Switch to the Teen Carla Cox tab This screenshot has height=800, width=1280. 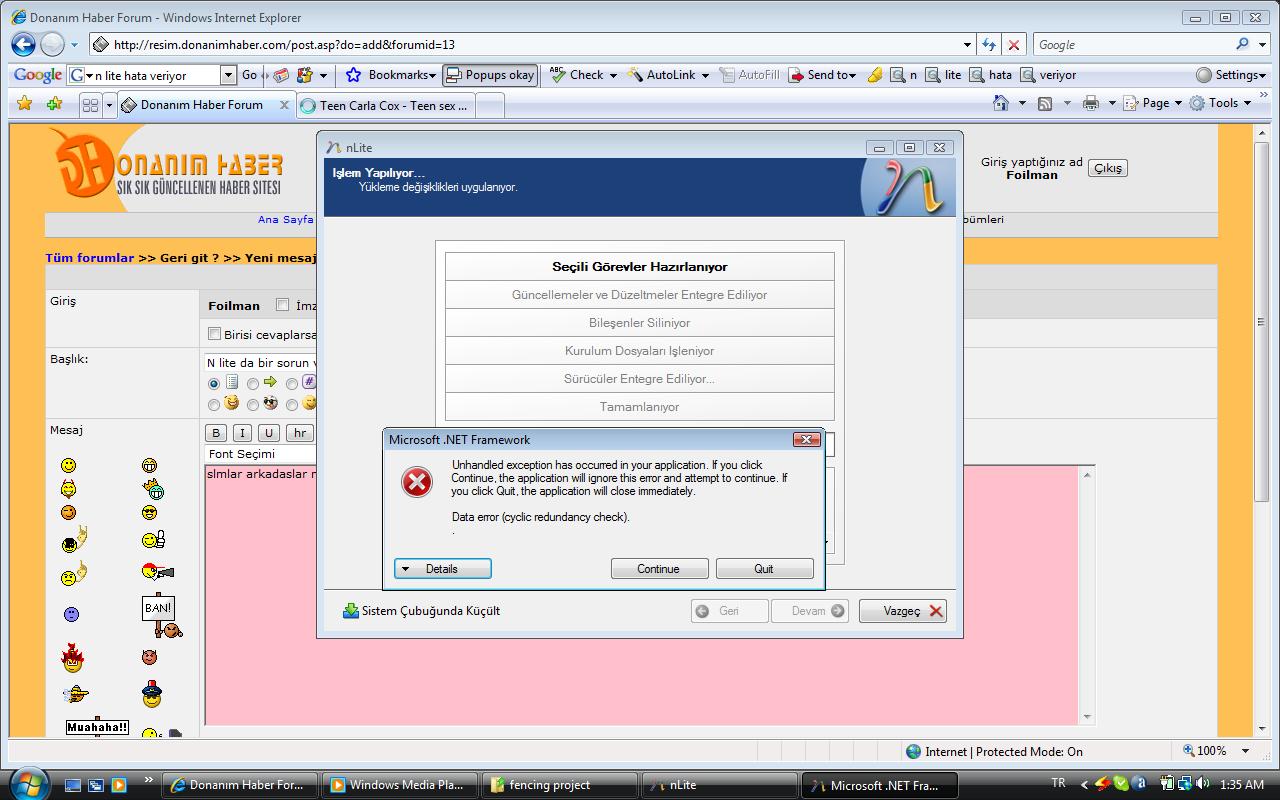coord(387,105)
